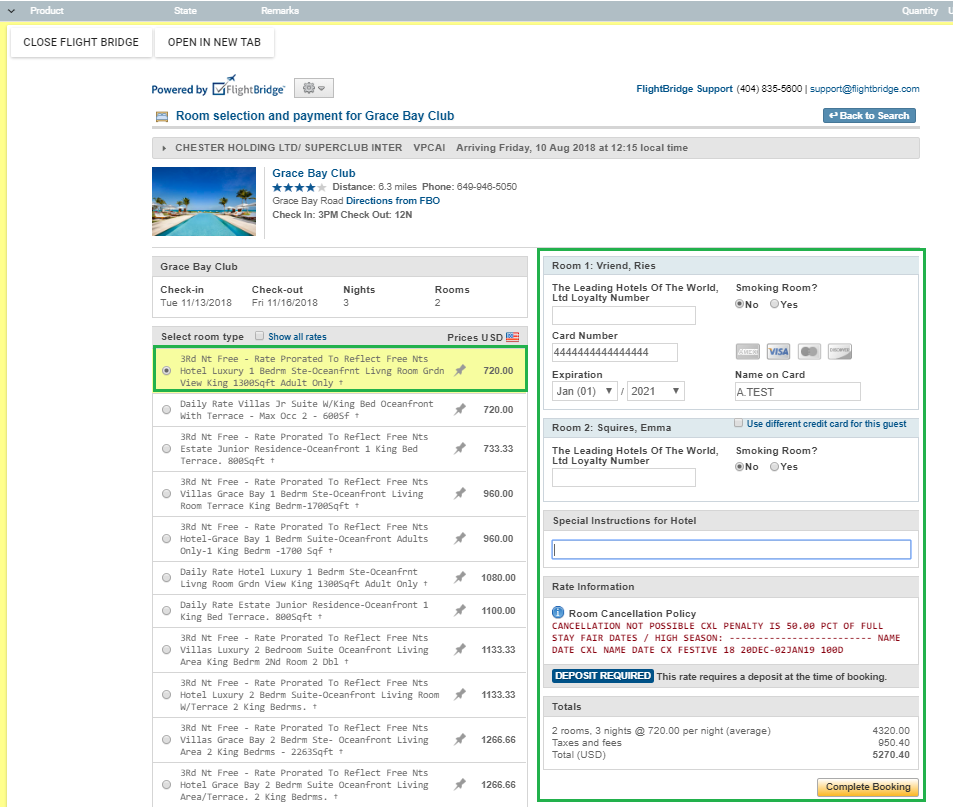This screenshot has height=807, width=953.
Task: Click the cancellation policy info icon
Action: click(558, 613)
